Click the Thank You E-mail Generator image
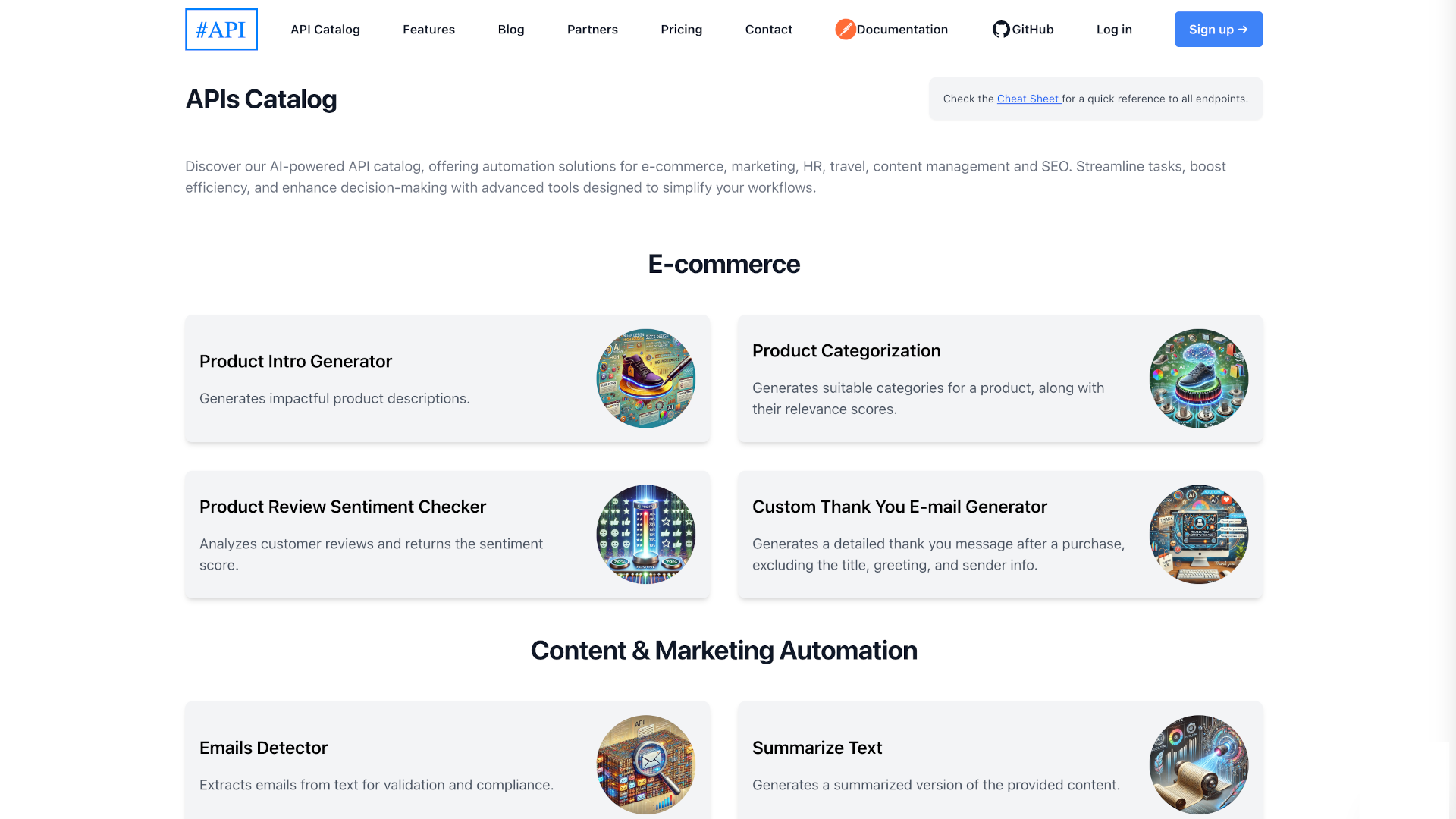This screenshot has height=819, width=1456. tap(1198, 535)
